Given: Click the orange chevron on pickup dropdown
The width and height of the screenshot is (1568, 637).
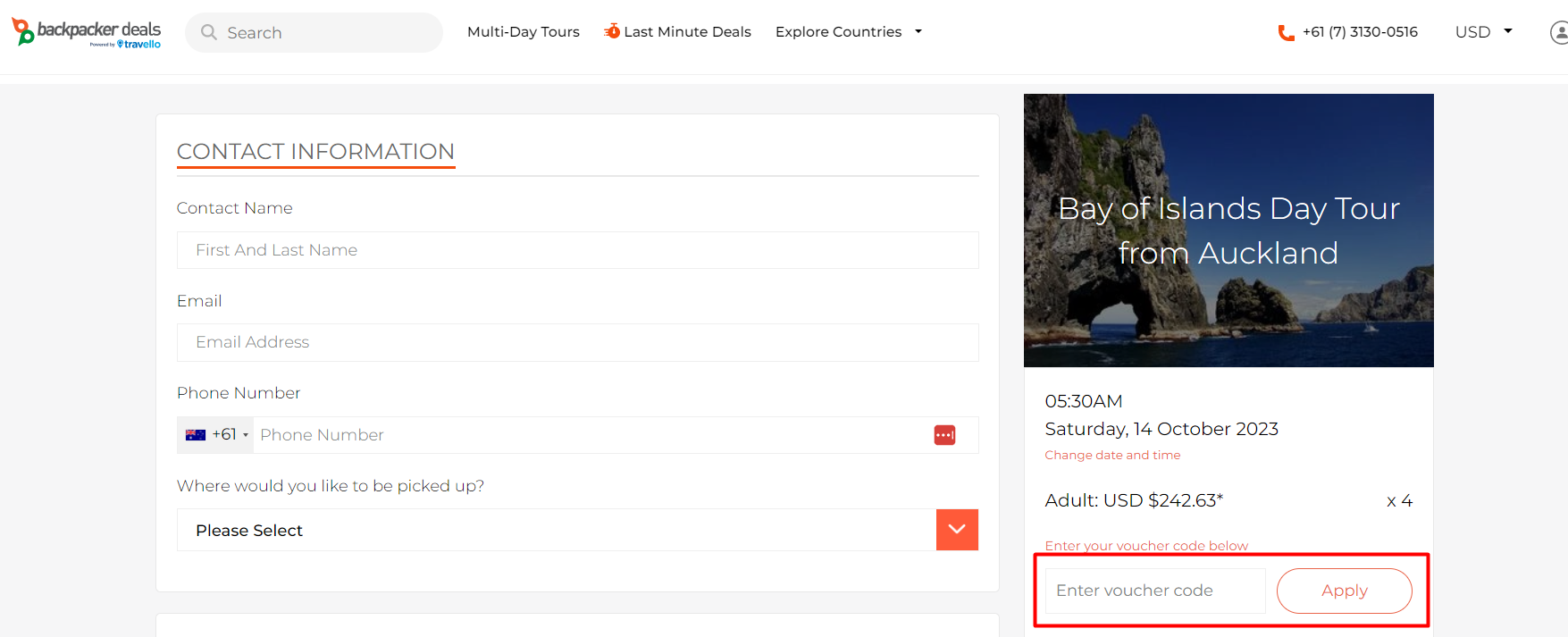Looking at the screenshot, I should pos(957,530).
